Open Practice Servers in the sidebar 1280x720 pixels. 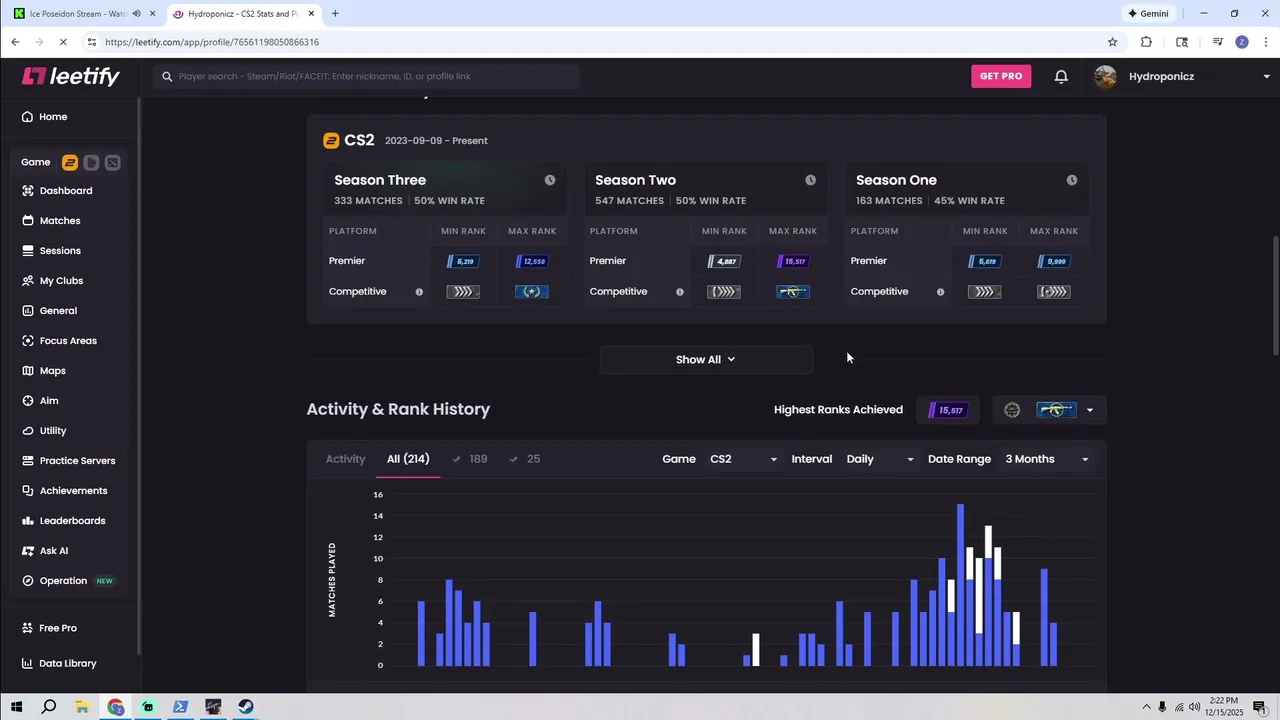(x=77, y=461)
